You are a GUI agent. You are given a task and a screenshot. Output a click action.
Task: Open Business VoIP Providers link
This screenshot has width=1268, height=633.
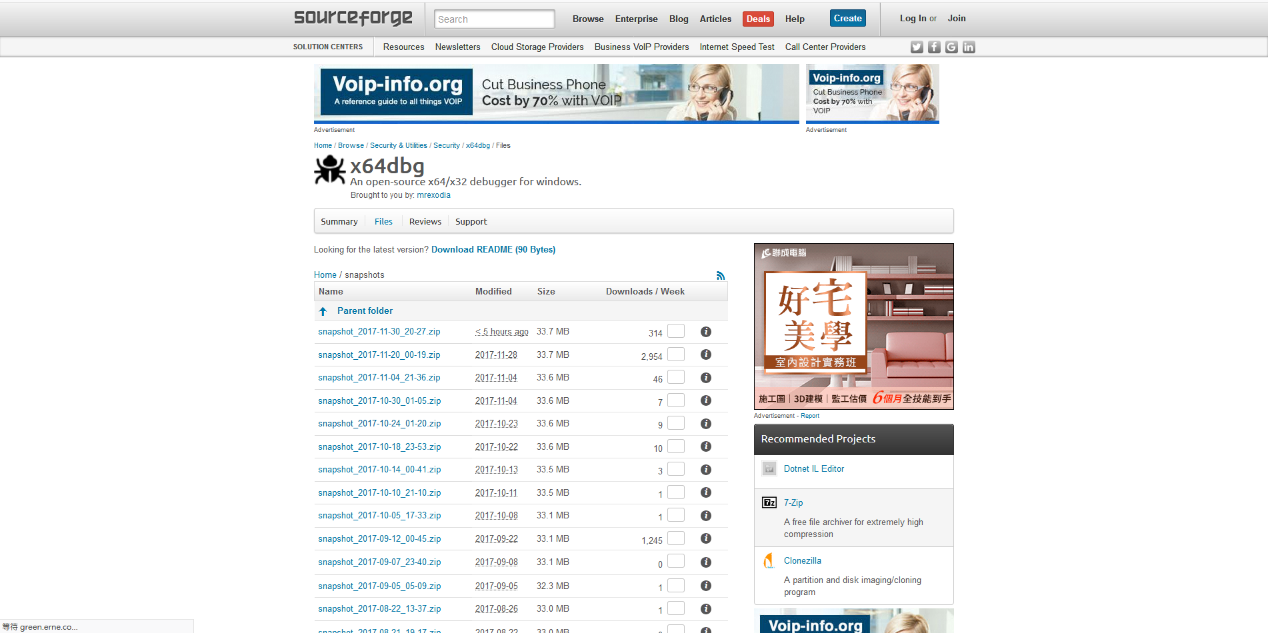tap(641, 47)
